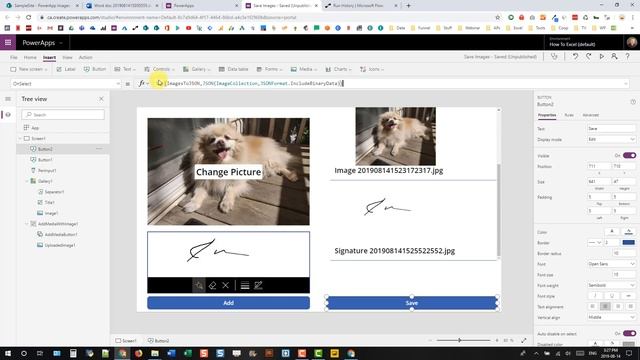Open the help icon next to Button2 properties
The height and width of the screenshot is (360, 640).
[x=633, y=102]
